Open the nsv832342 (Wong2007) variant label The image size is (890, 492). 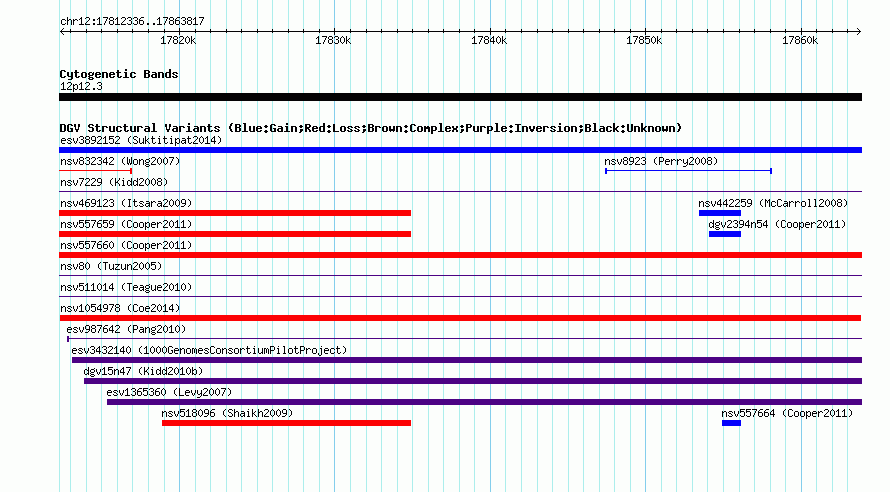click(120, 161)
